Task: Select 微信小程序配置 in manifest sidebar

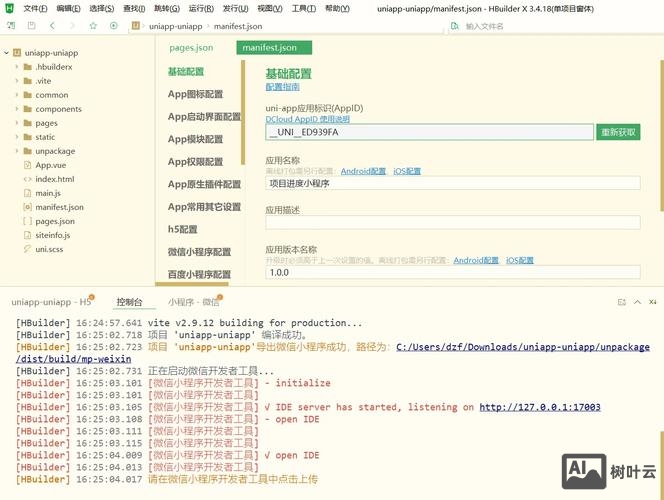Action: coord(199,252)
